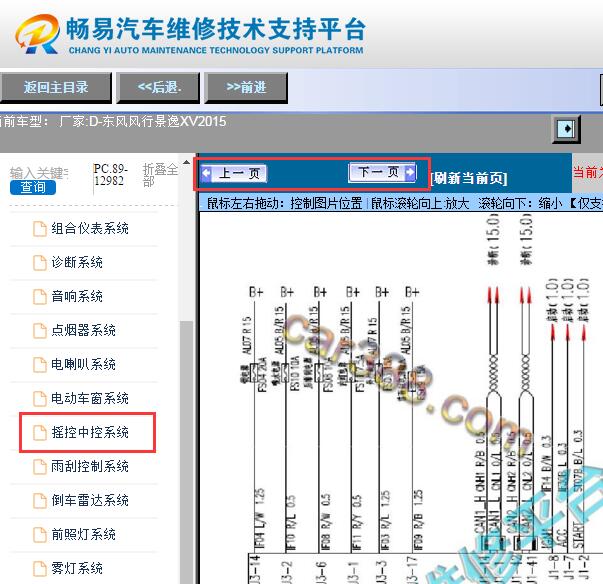Click the sidebar scroll-up arrow
The height and width of the screenshot is (584, 603).
coord(187,162)
